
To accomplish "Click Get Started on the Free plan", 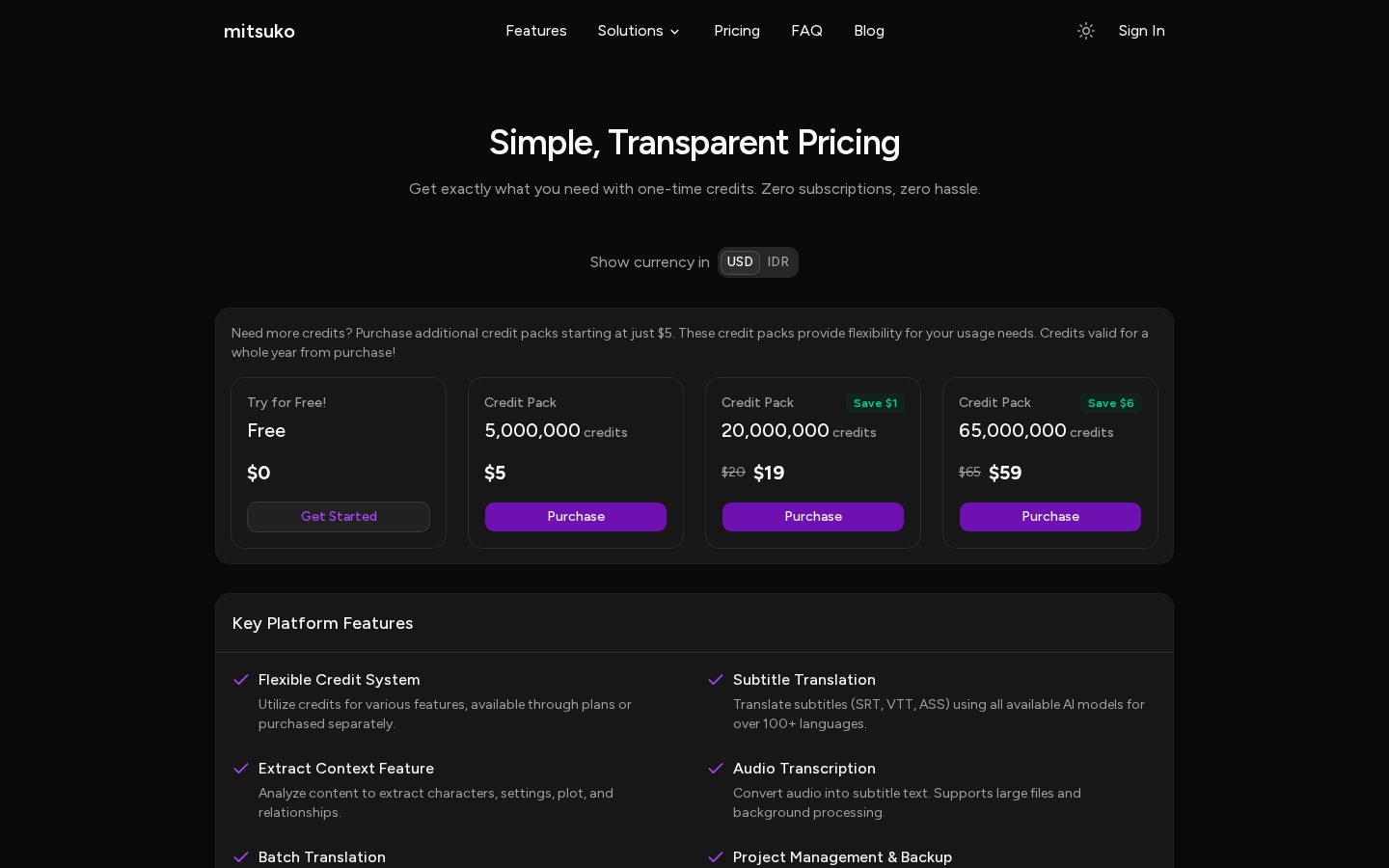I will click(x=339, y=517).
